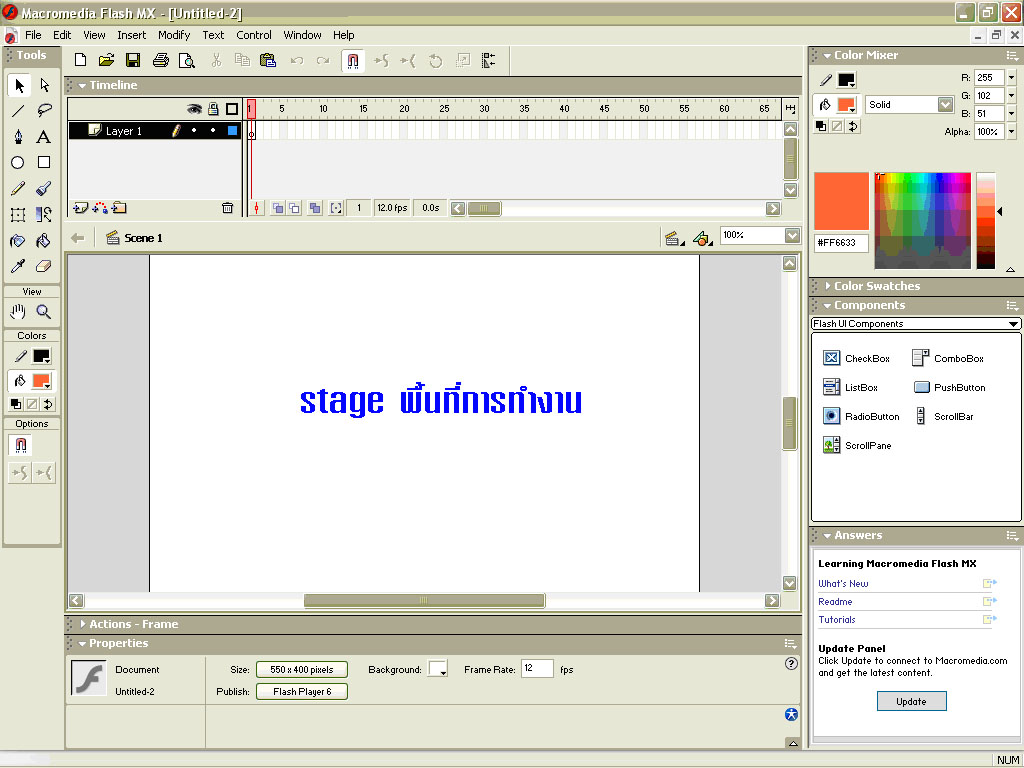
Task: Collapse the Answers panel
Action: pyautogui.click(x=827, y=536)
